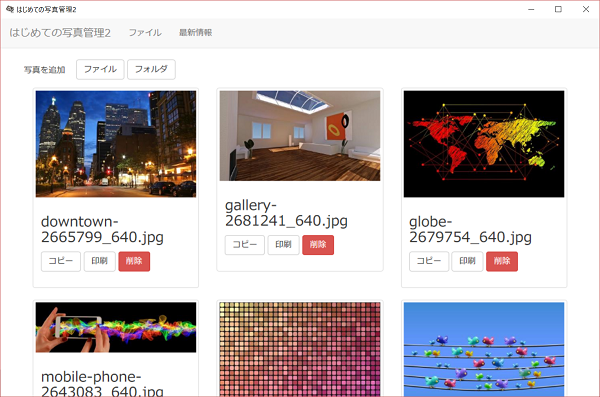Select the downtown night city thumbnail
This screenshot has width=600, height=397.
[116, 144]
